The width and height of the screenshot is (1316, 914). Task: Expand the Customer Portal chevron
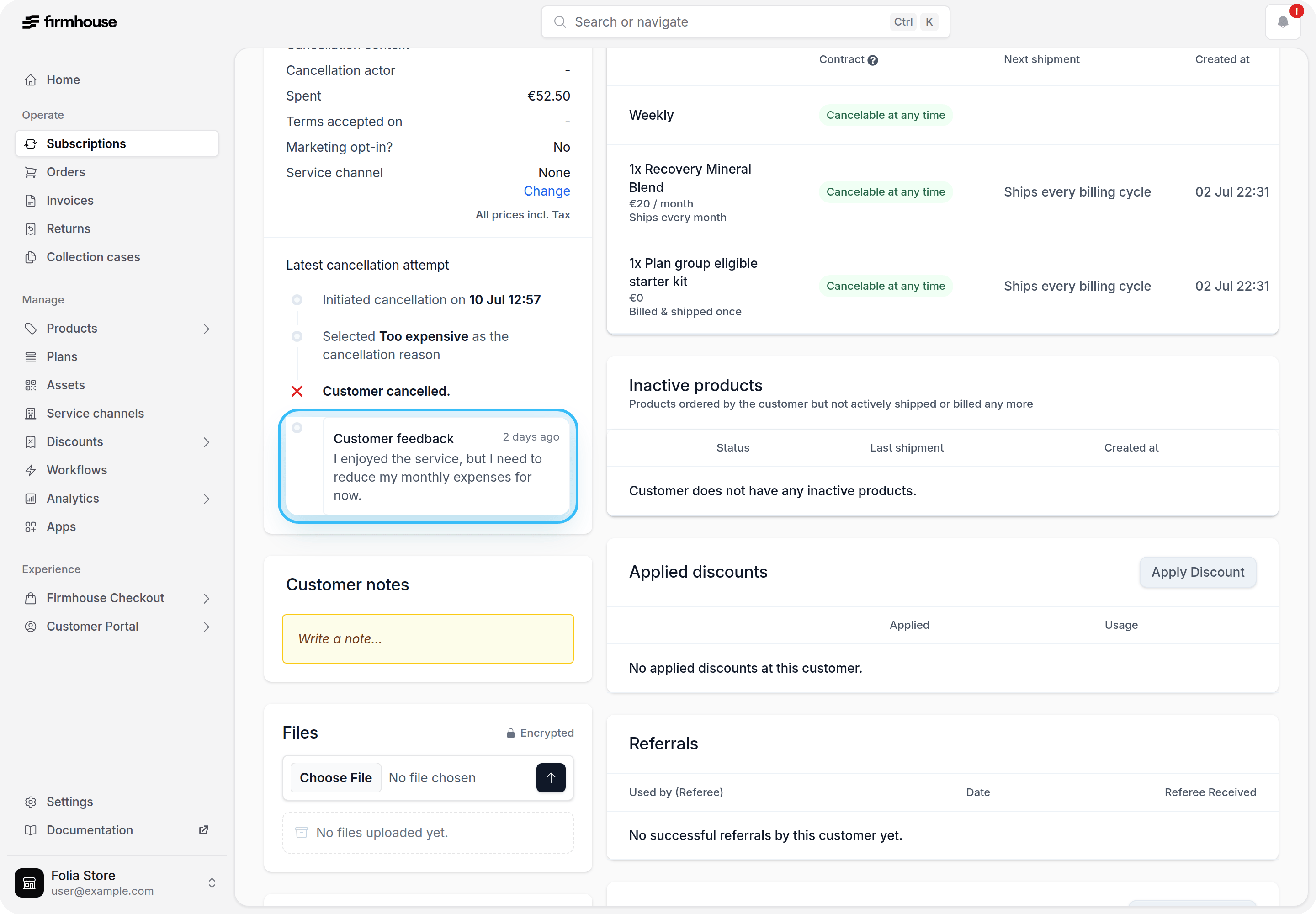[x=206, y=627]
